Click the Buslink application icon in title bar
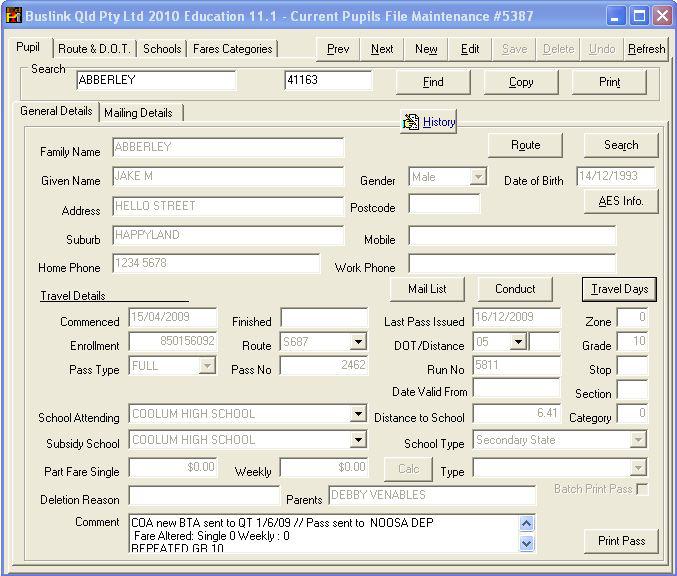 click(13, 16)
